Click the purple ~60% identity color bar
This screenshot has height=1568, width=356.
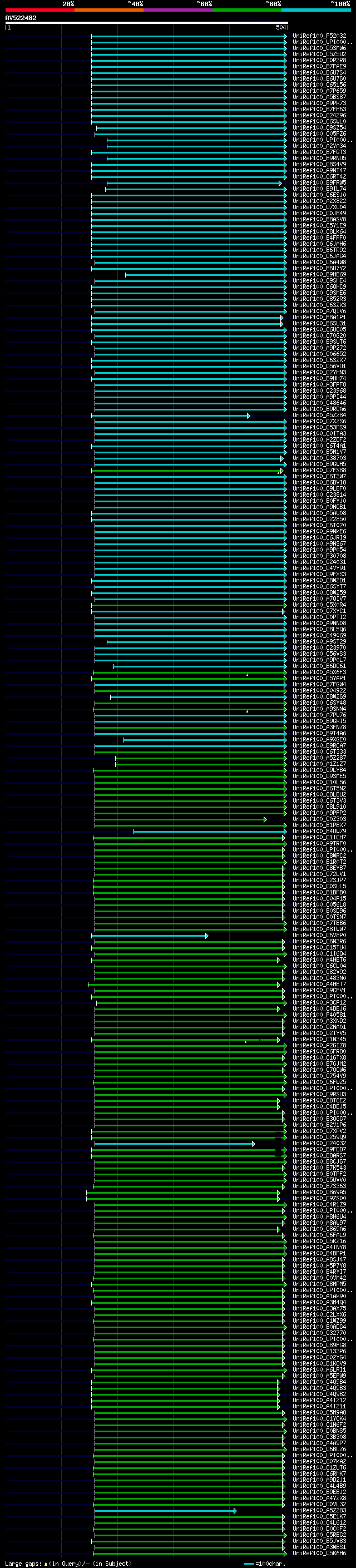[179, 10]
